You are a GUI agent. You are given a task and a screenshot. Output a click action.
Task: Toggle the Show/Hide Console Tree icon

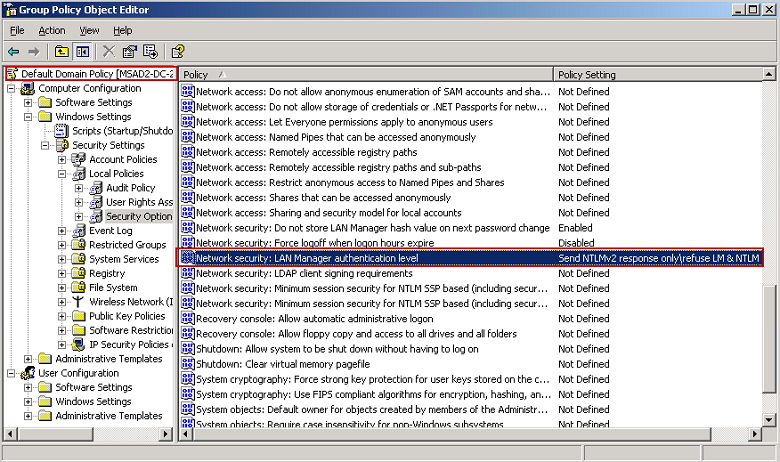(x=83, y=51)
